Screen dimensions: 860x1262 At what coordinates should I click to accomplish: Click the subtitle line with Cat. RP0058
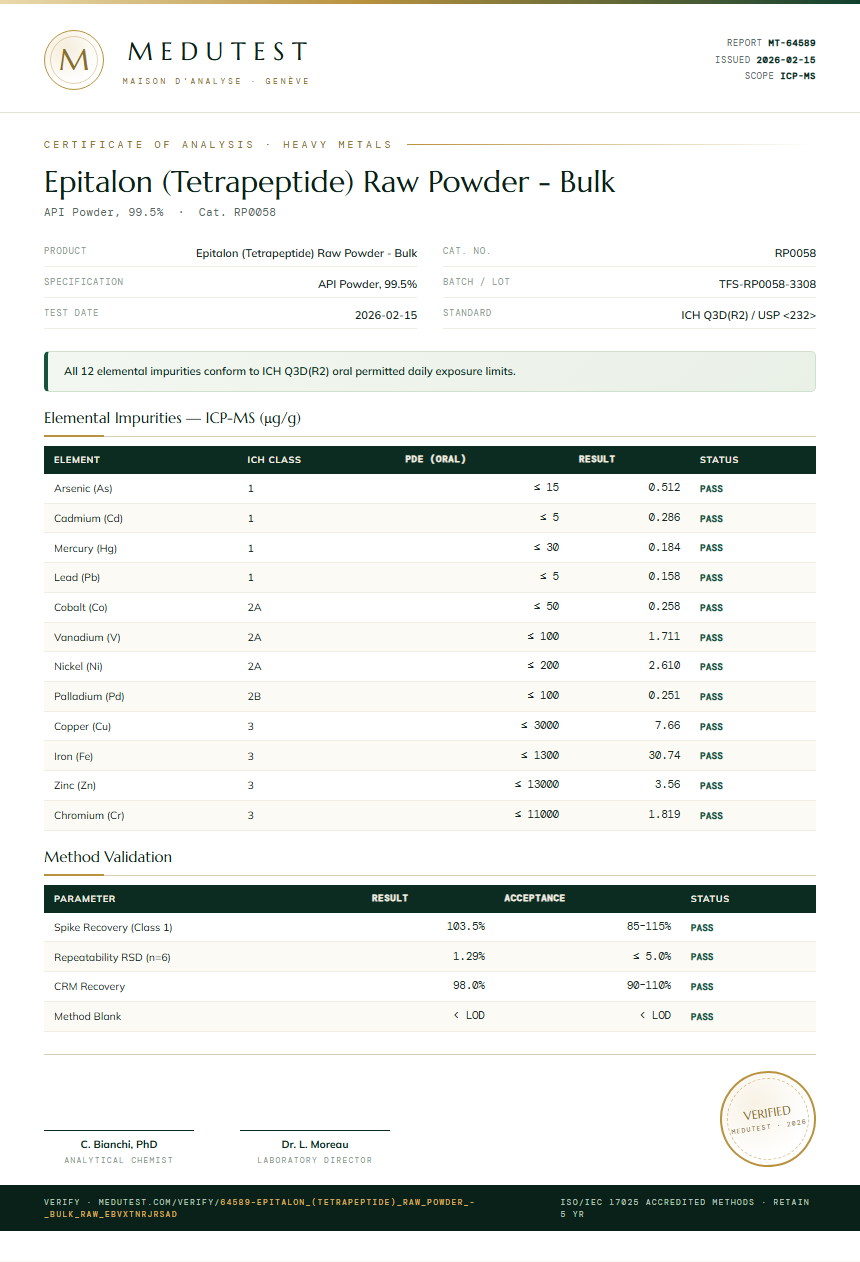(160, 212)
